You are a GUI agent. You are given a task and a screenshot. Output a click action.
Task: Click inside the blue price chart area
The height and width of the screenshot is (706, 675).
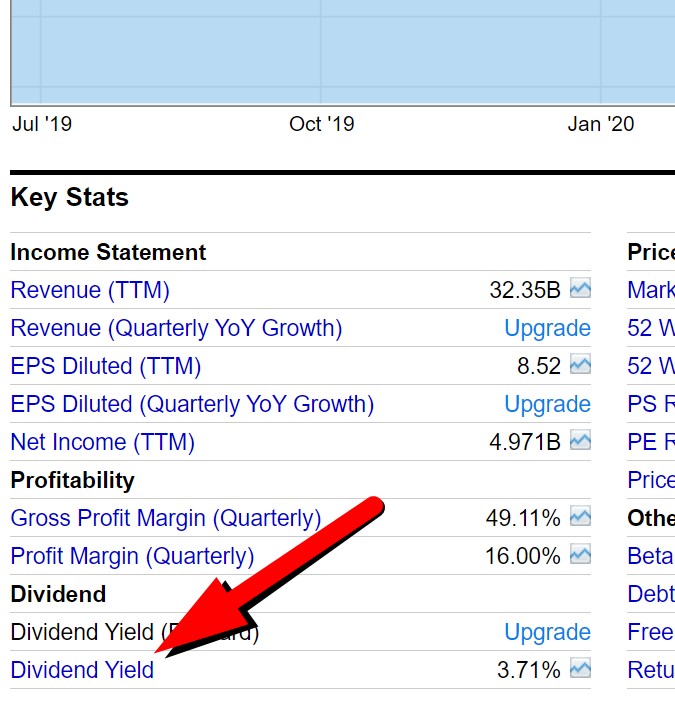coord(340,50)
